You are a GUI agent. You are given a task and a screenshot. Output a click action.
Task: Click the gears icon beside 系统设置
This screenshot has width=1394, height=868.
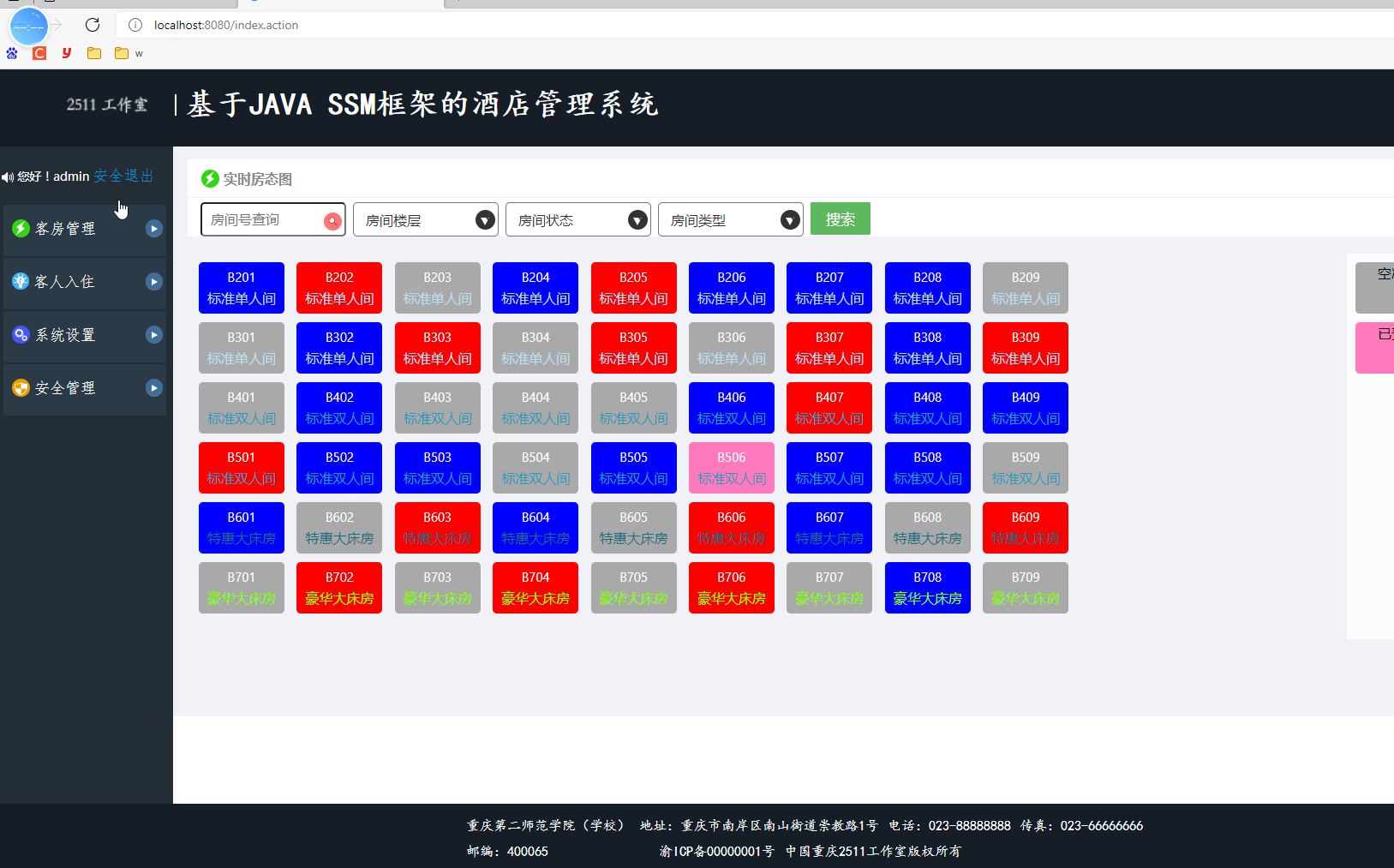point(21,334)
